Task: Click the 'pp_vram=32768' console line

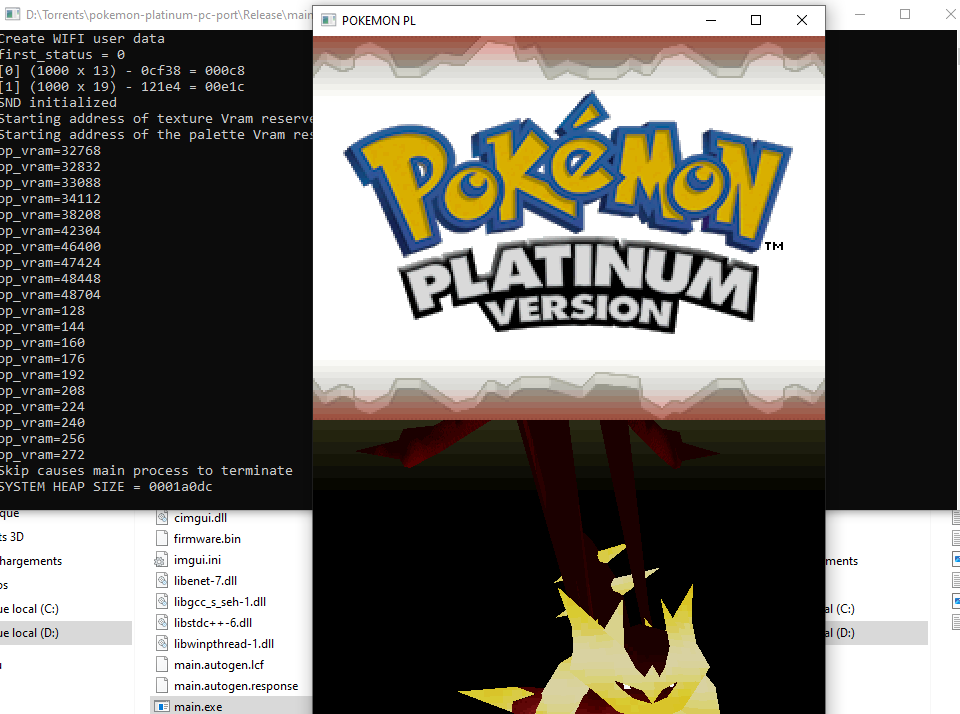Action: coord(50,151)
